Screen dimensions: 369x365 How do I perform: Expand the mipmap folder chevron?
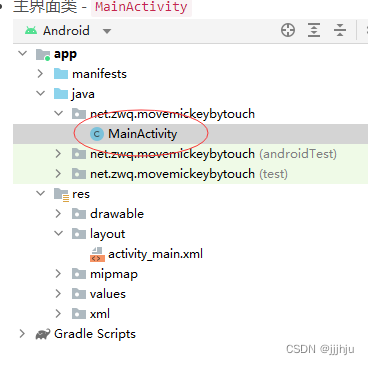(x=58, y=274)
